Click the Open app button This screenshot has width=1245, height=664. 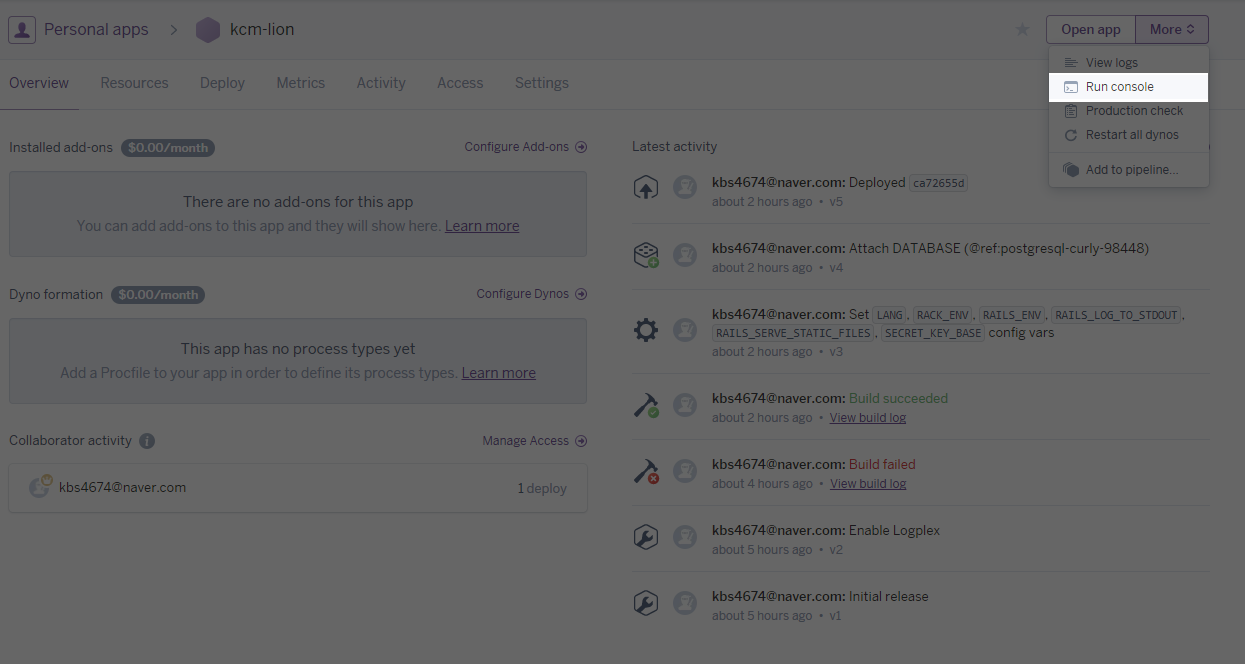(x=1090, y=30)
